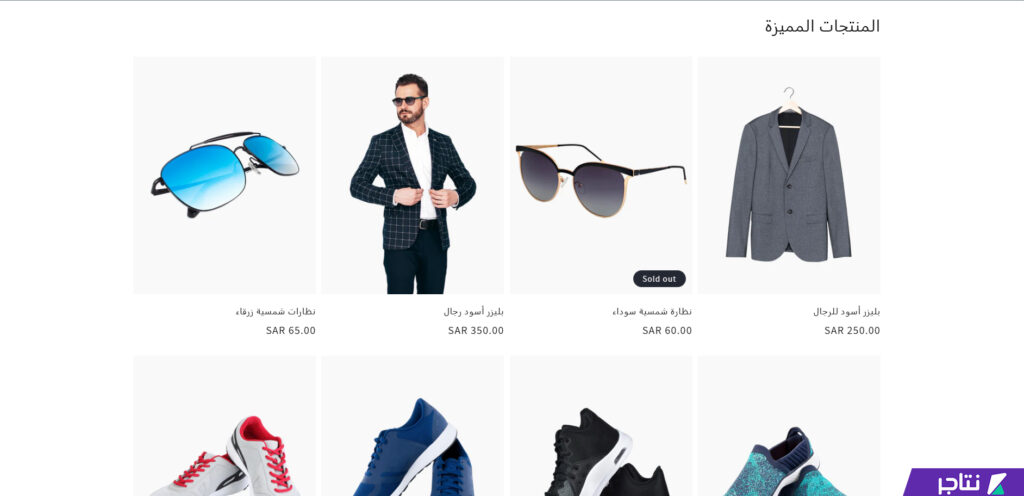The image size is (1024, 496).
Task: Open the بليزر أسود رجال product title link
Action: pyautogui.click(x=473, y=312)
